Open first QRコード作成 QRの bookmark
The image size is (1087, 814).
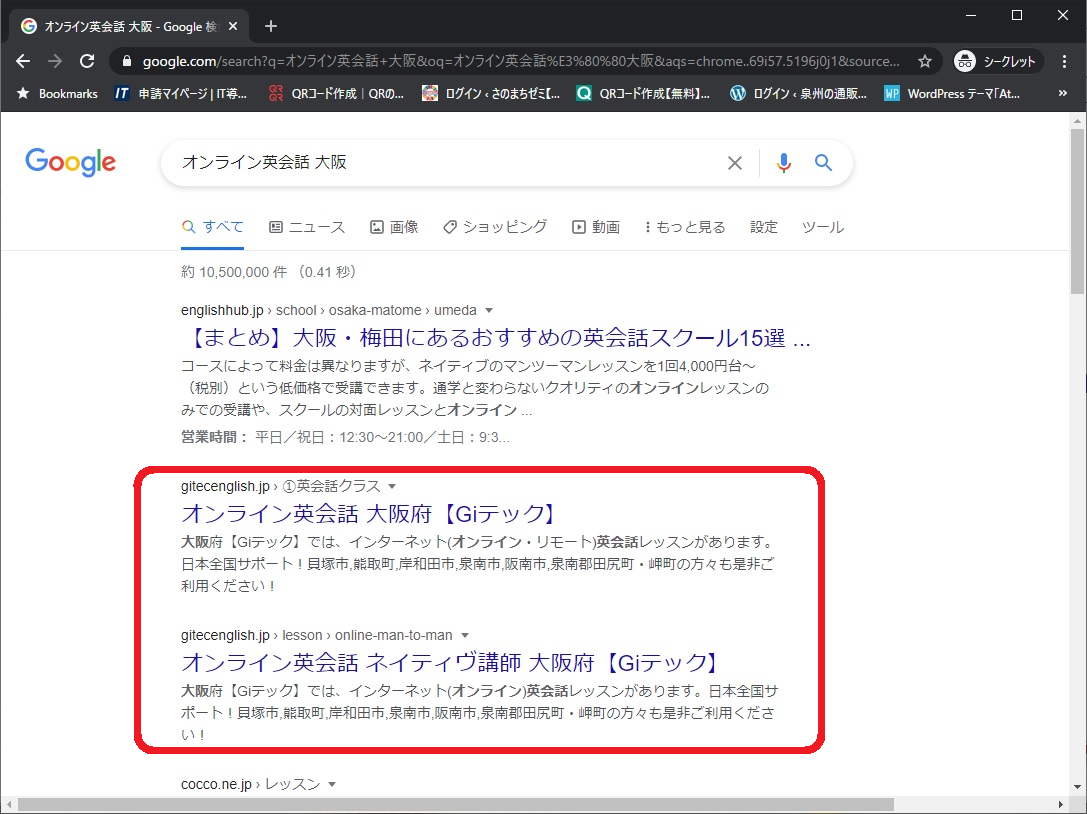336,94
